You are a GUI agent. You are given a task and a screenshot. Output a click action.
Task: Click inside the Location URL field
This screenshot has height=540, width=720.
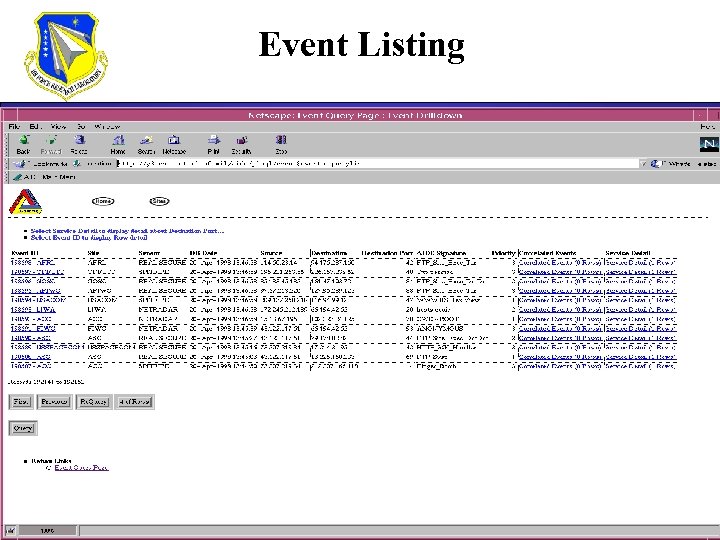coord(377,163)
